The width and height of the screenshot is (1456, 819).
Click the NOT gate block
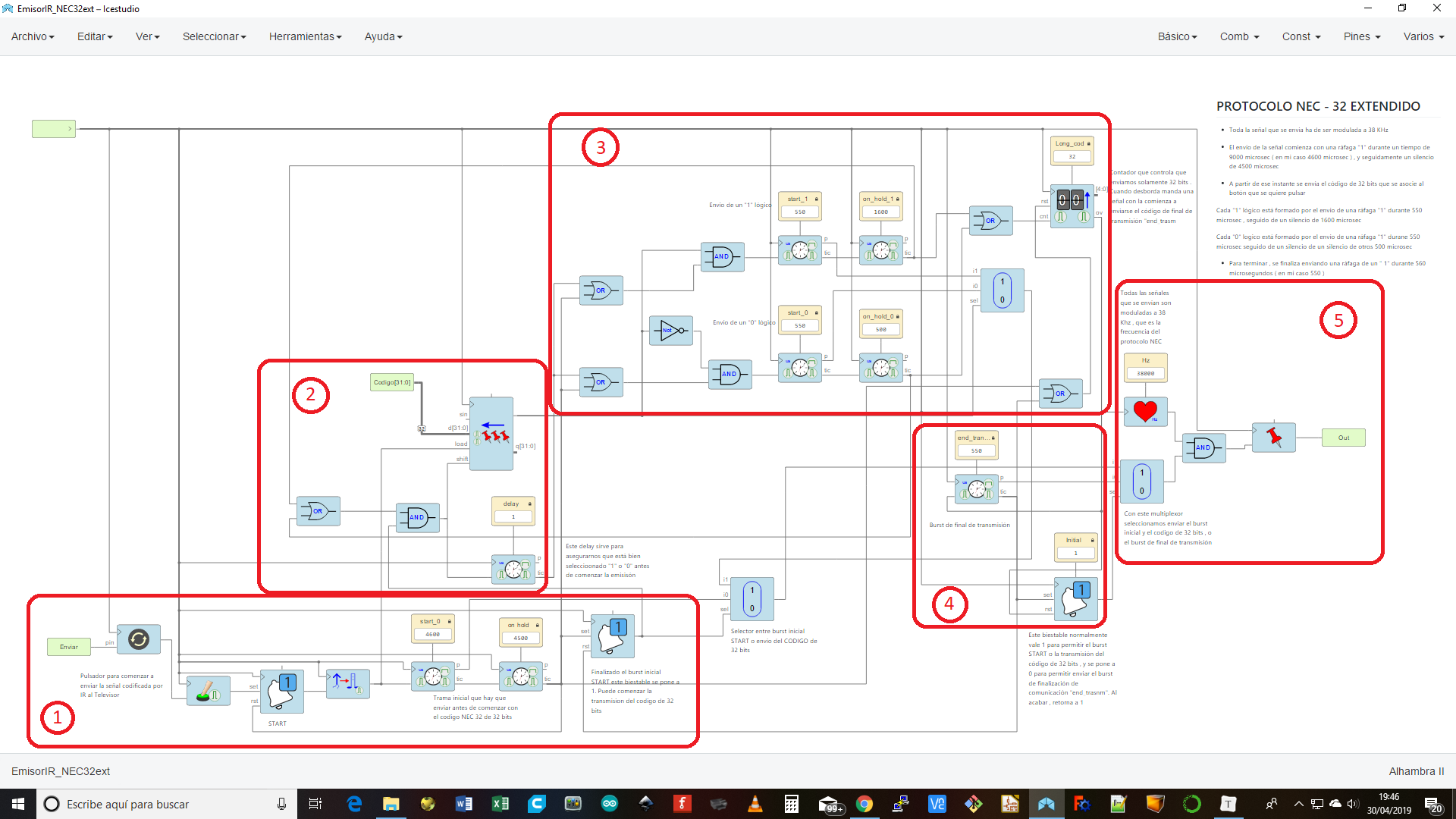coord(670,331)
